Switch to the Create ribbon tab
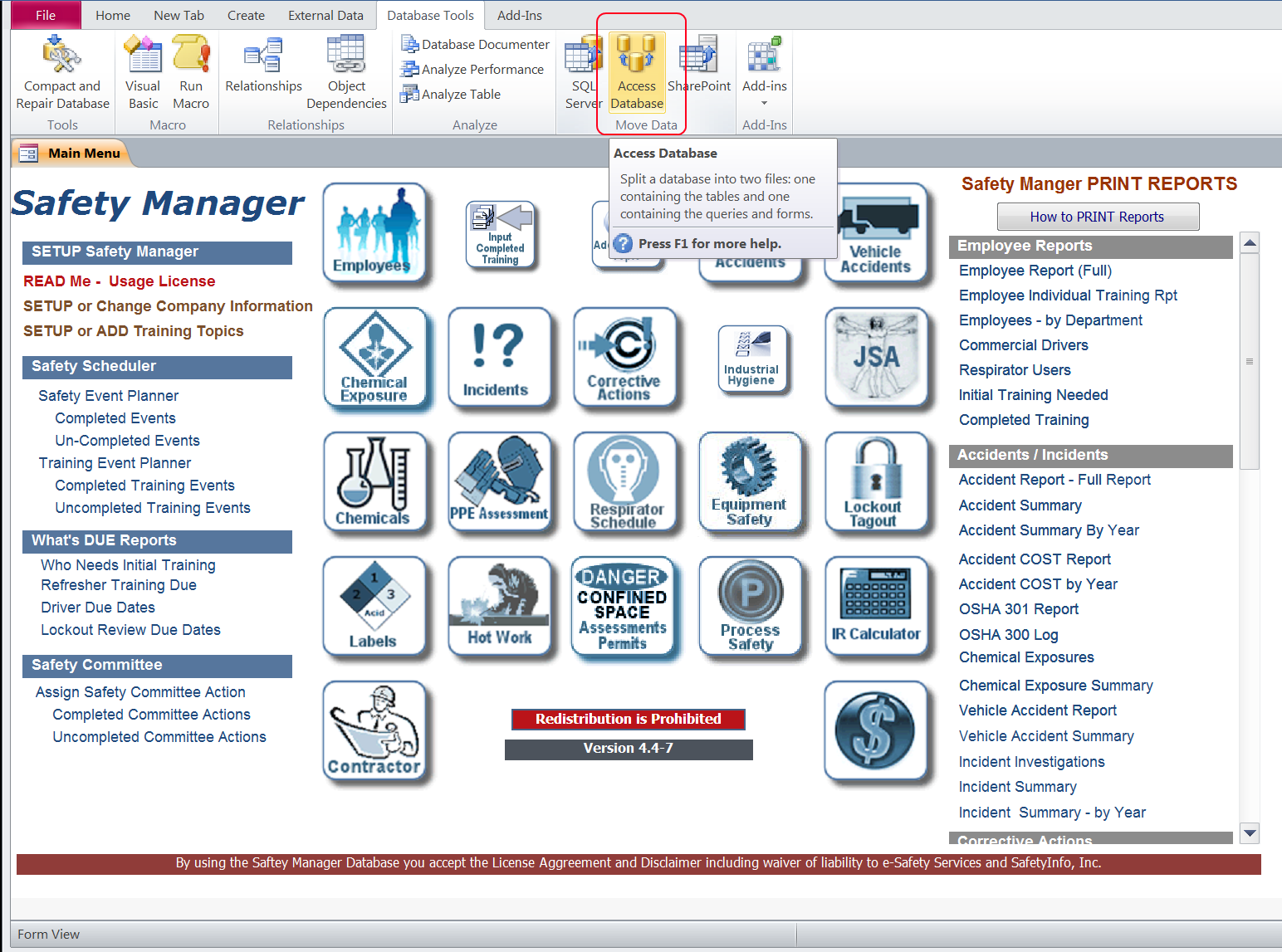 tap(246, 15)
